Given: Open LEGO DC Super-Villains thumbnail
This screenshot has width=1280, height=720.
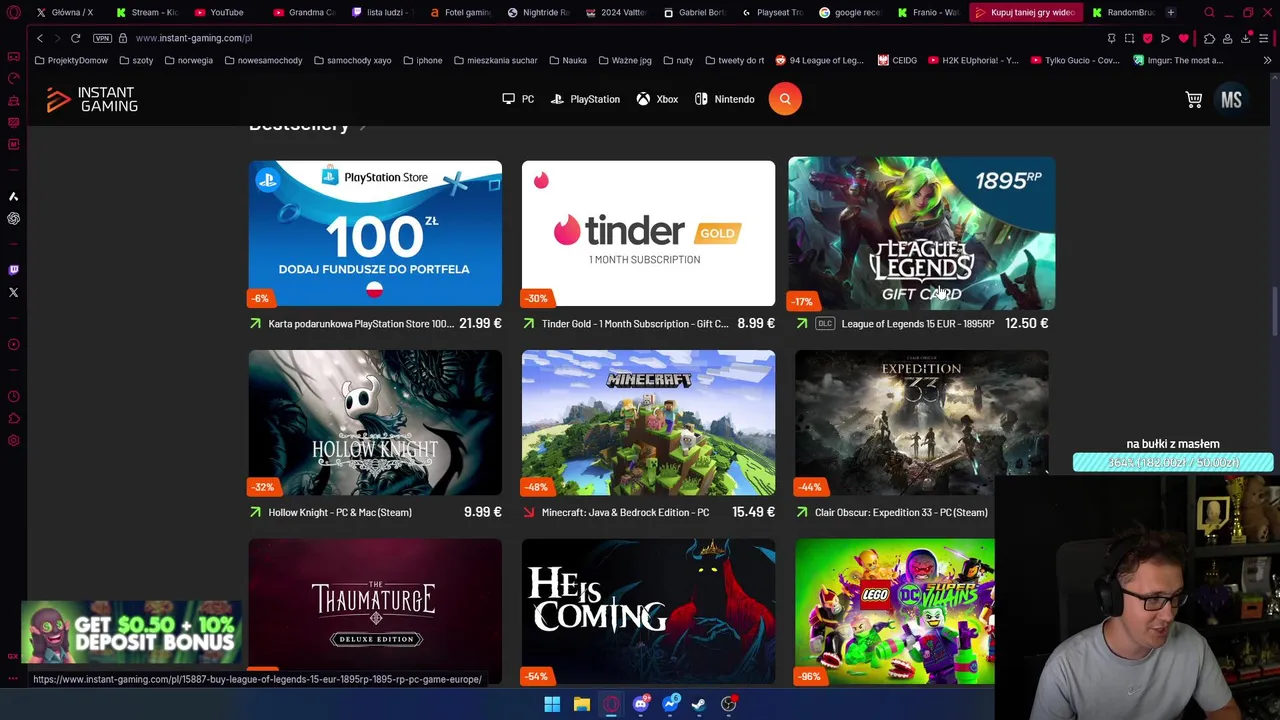Looking at the screenshot, I should point(895,611).
